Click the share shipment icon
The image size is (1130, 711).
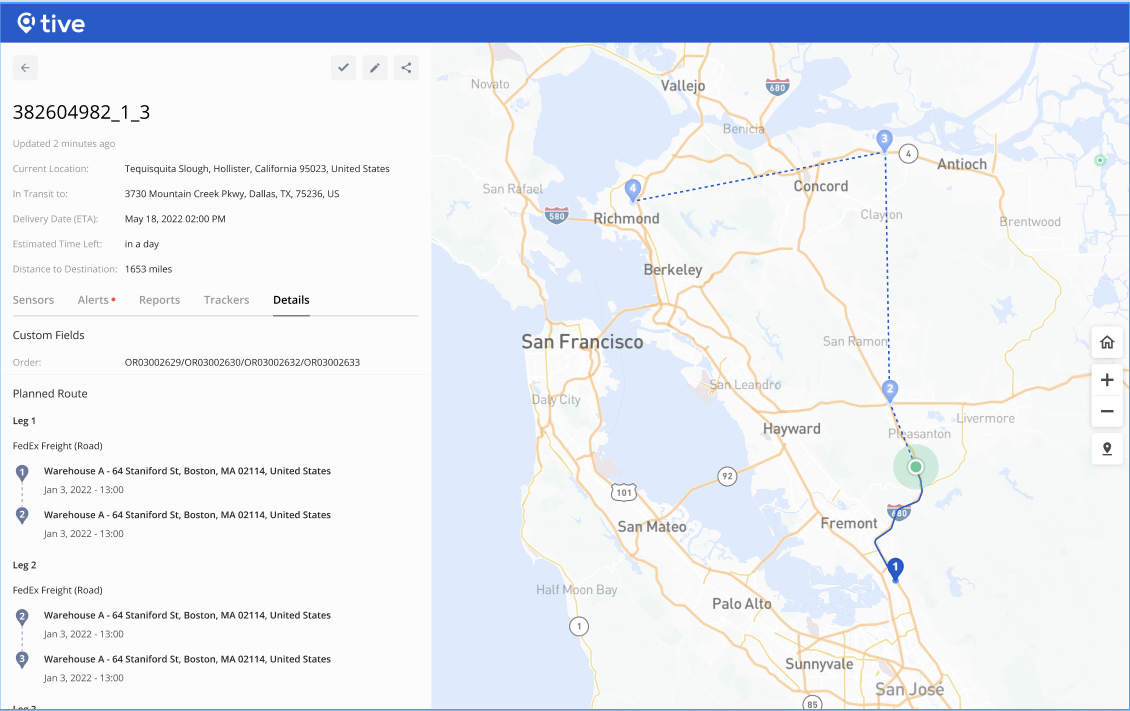pos(406,68)
